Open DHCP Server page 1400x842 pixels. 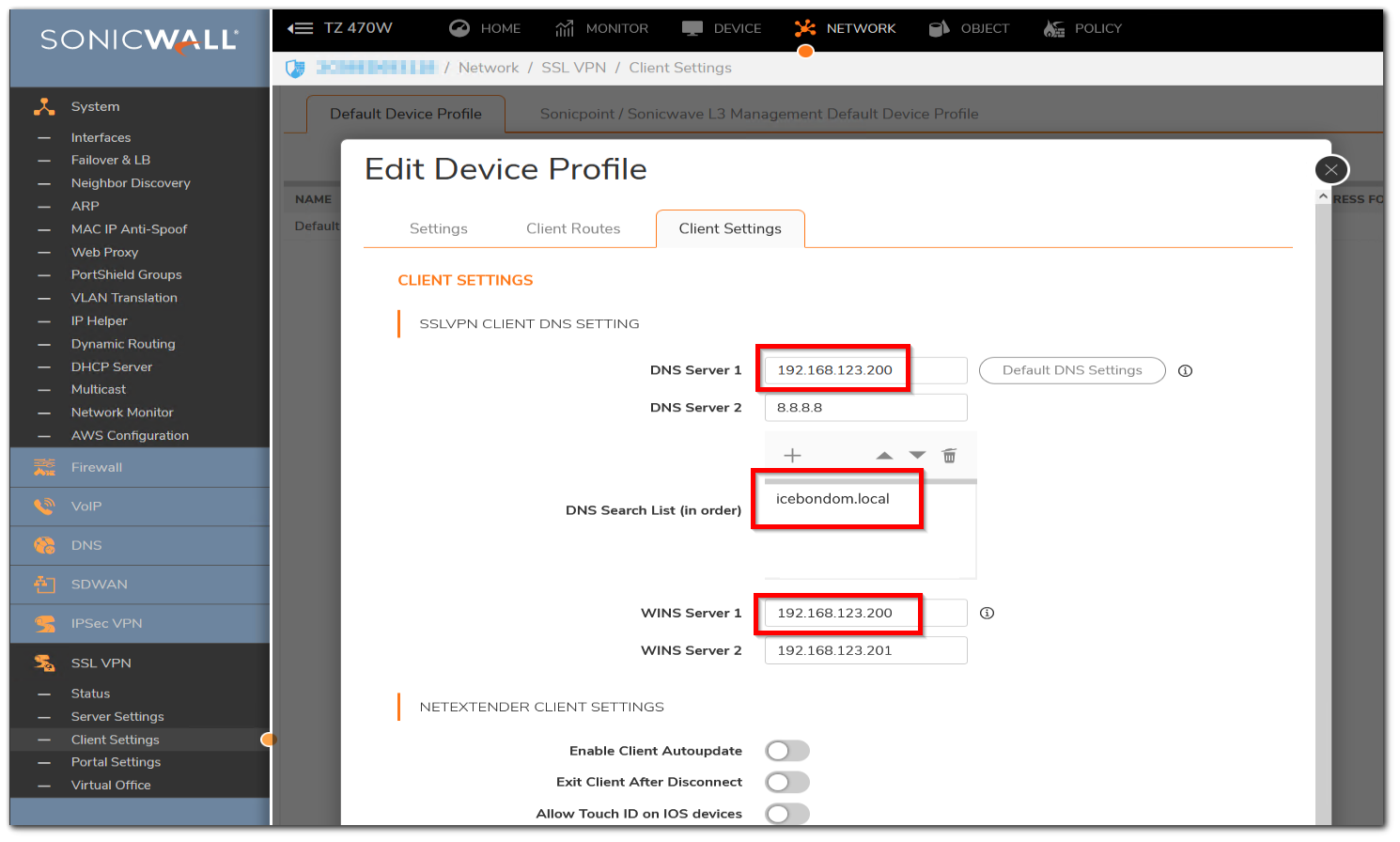(x=112, y=366)
